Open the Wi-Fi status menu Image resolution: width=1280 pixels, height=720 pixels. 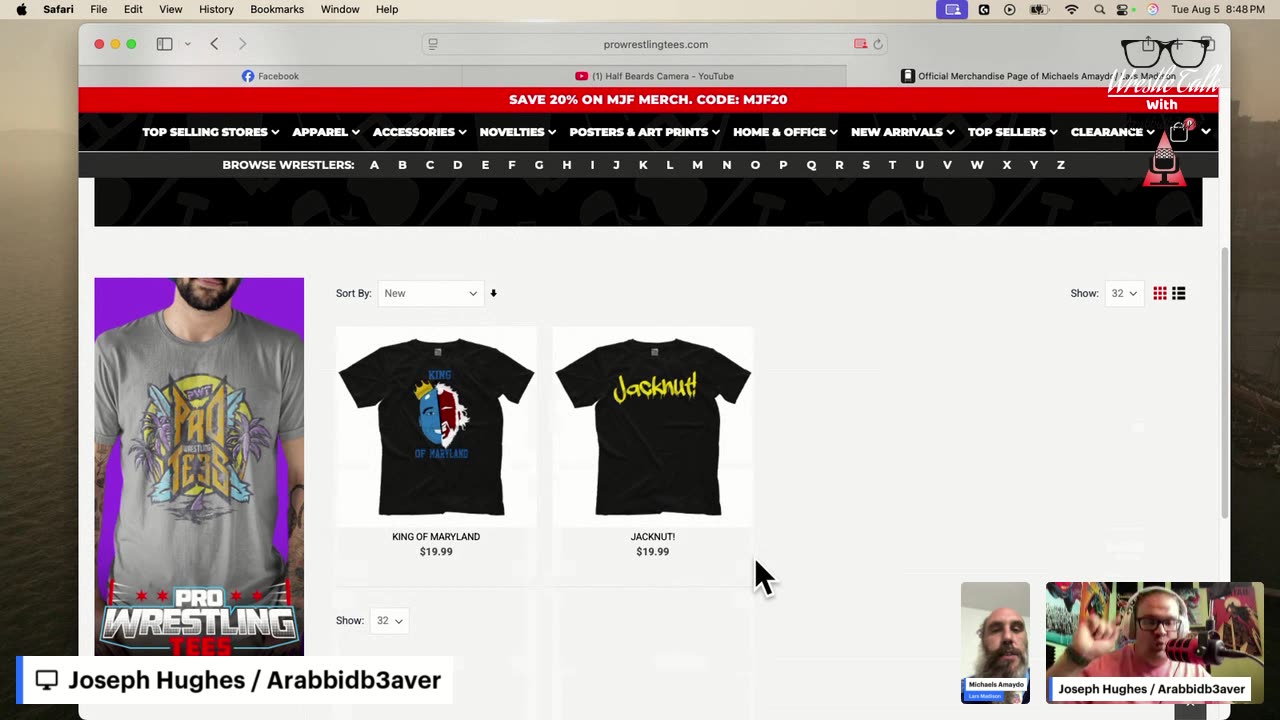coord(1072,9)
